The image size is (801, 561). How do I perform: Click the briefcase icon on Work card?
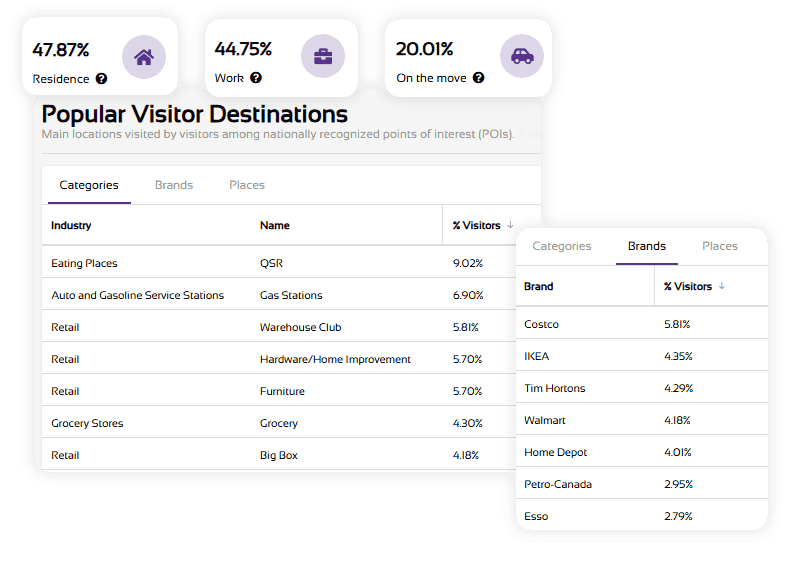(x=323, y=56)
